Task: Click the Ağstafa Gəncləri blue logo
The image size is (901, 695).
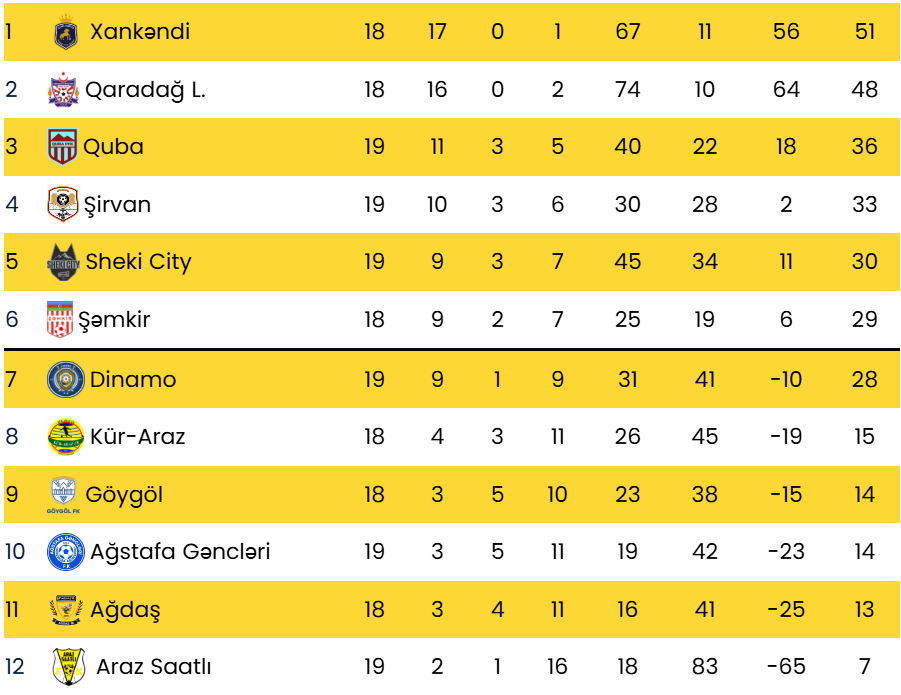Action: [x=65, y=552]
